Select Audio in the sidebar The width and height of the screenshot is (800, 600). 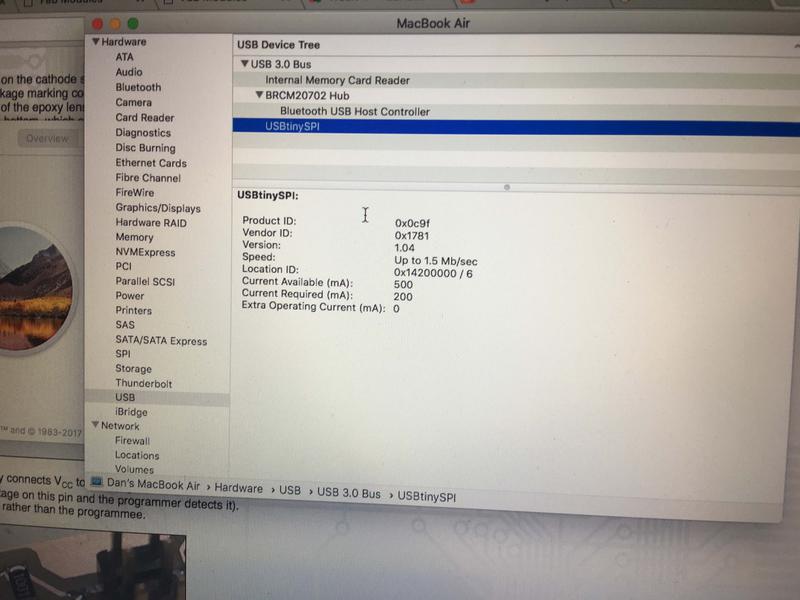coord(129,72)
